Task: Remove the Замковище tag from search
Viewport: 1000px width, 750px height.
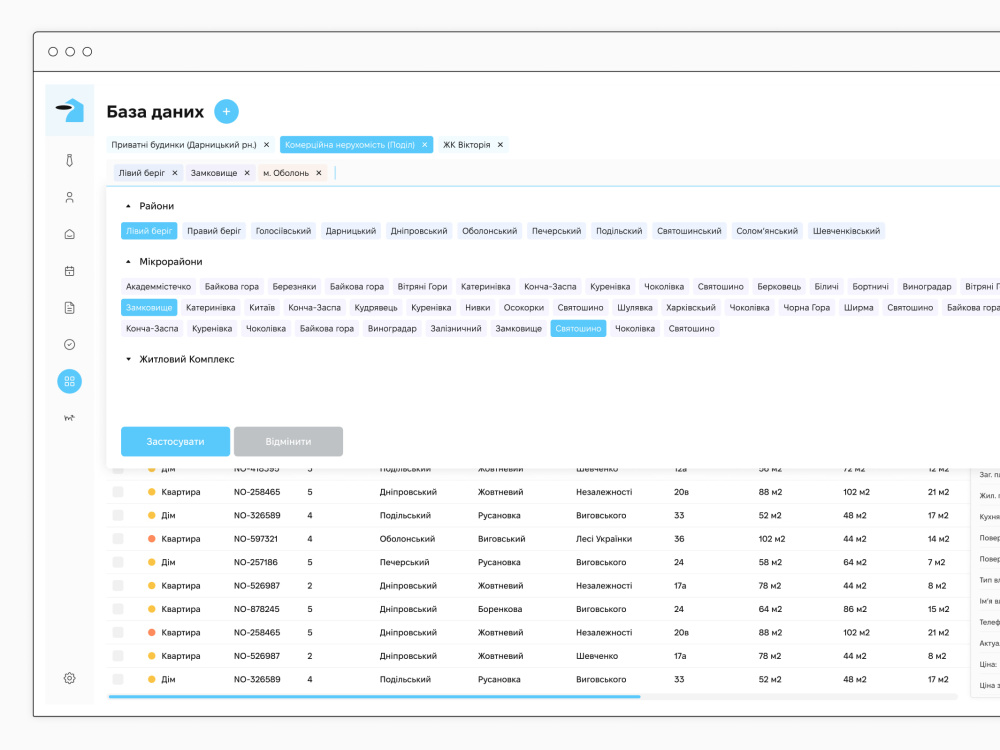Action: point(247,173)
